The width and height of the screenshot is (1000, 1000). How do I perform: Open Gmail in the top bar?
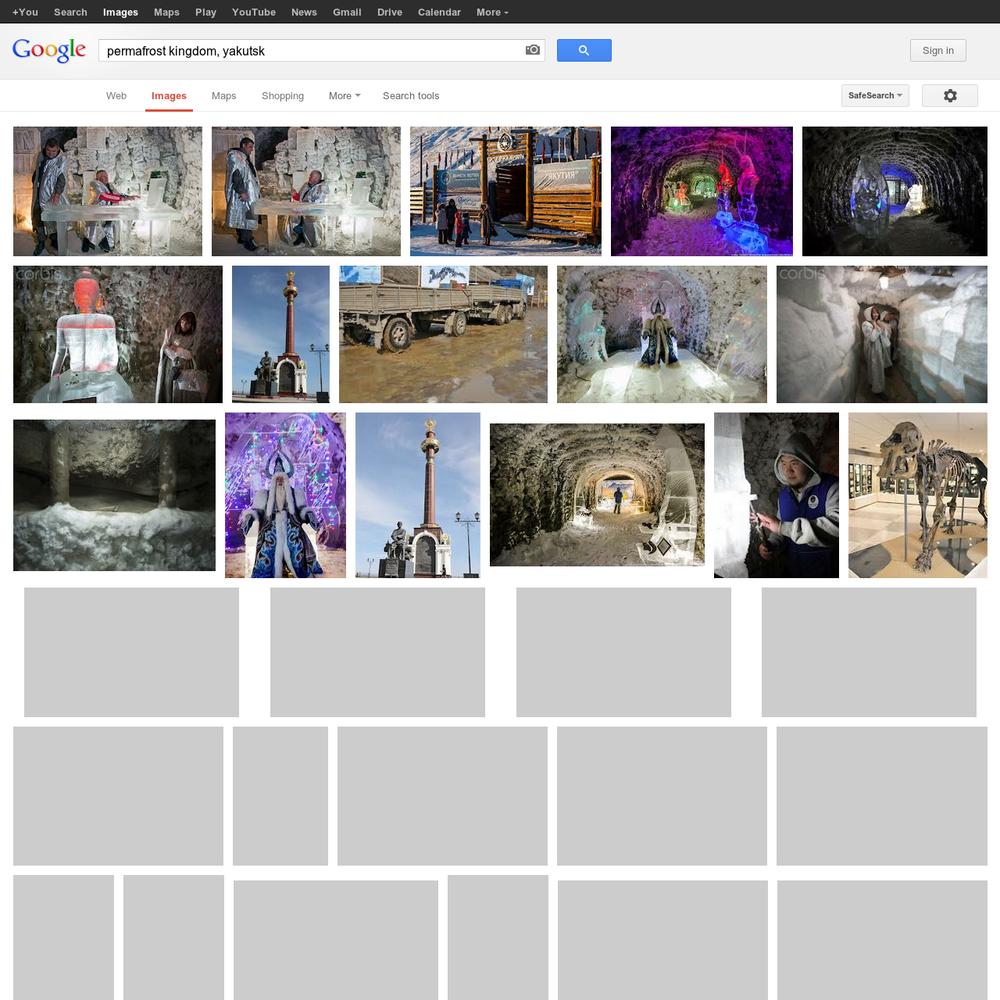[x=347, y=12]
